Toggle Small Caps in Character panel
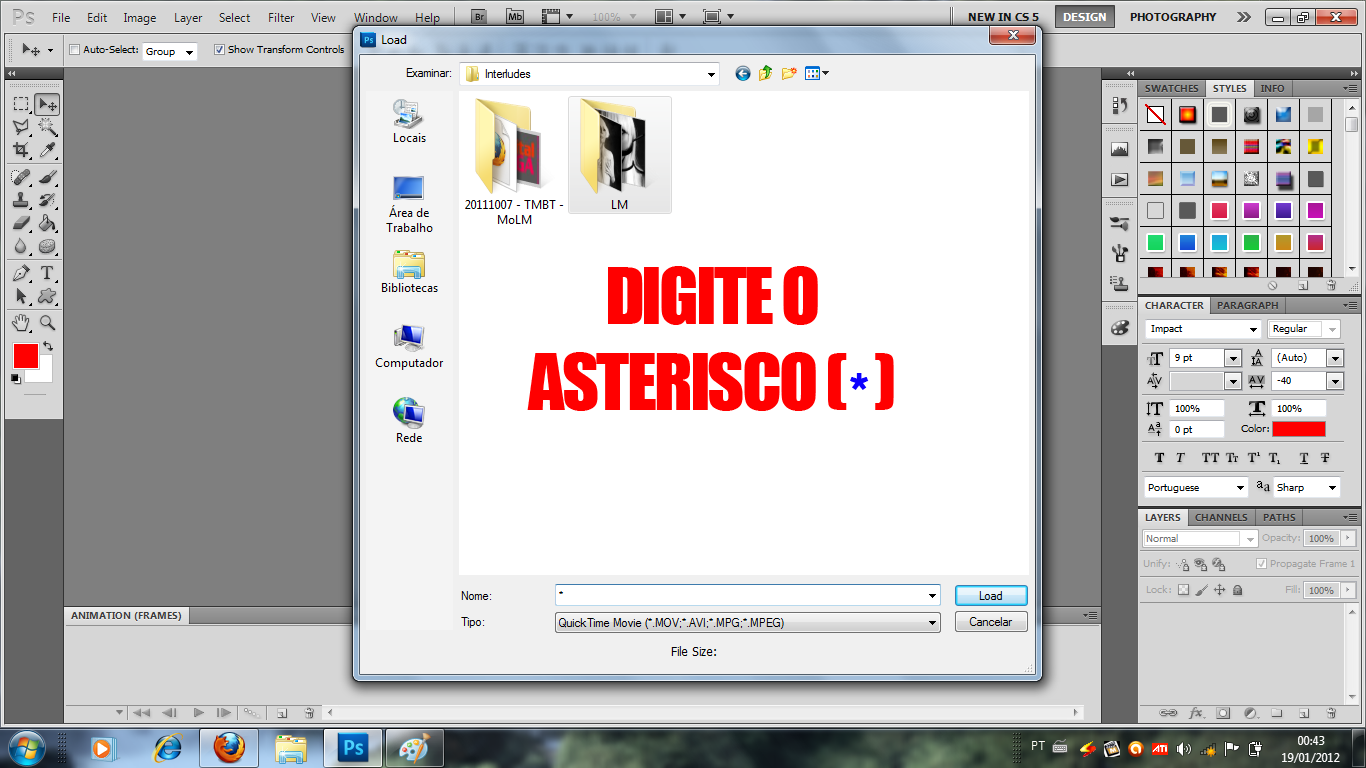The height and width of the screenshot is (768, 1366). (1232, 458)
